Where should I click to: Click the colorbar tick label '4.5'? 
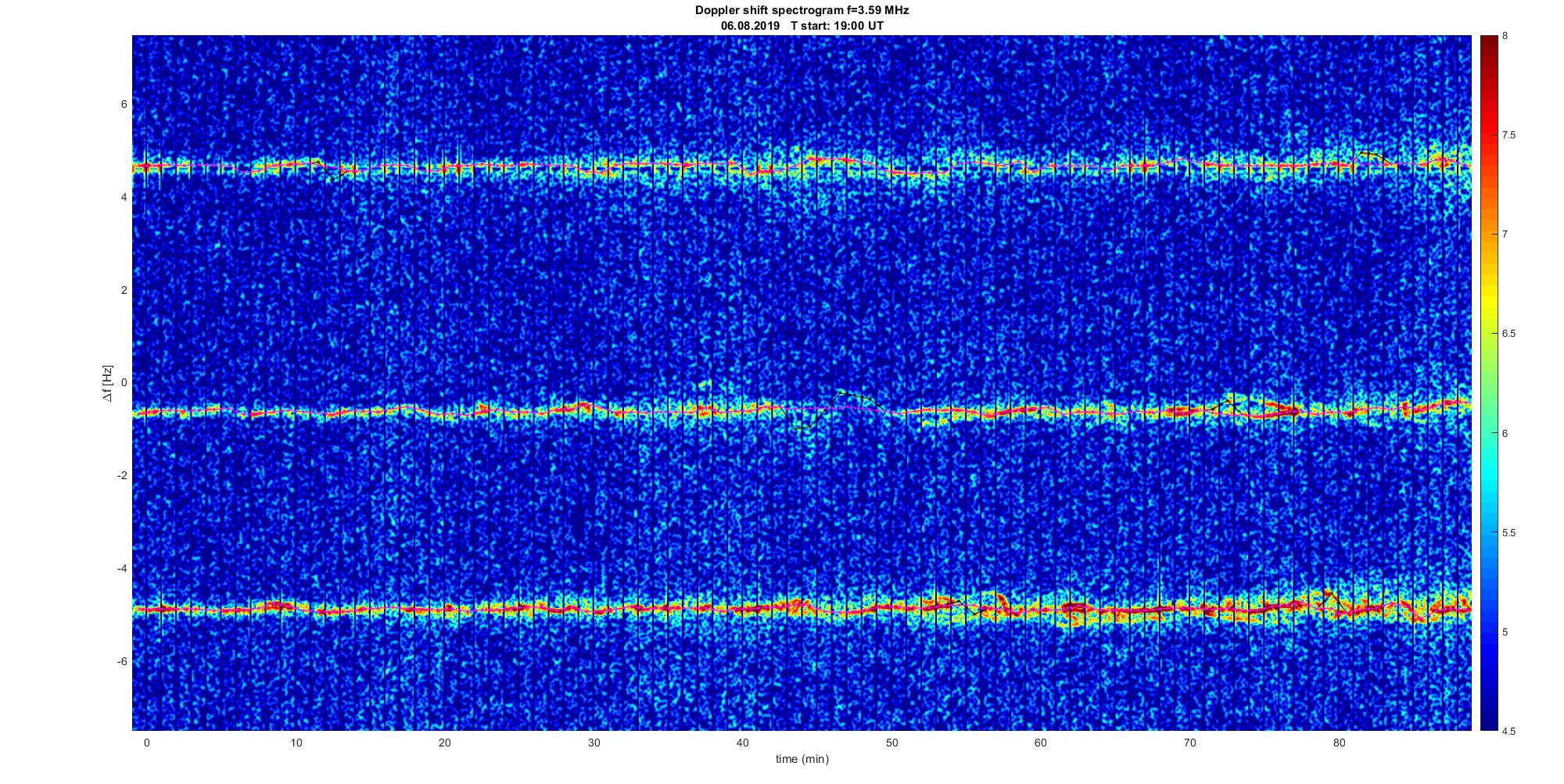point(1509,732)
